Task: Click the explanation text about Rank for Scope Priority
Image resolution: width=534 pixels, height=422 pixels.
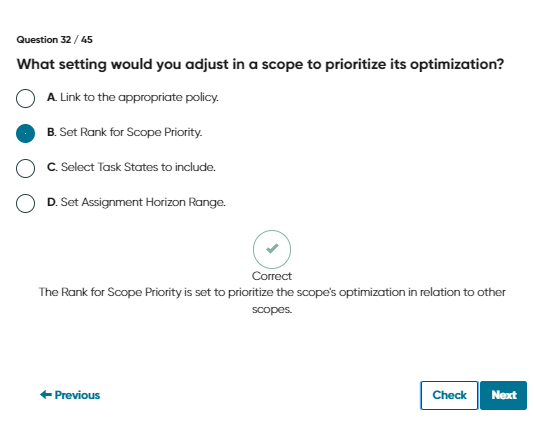Action: click(272, 300)
